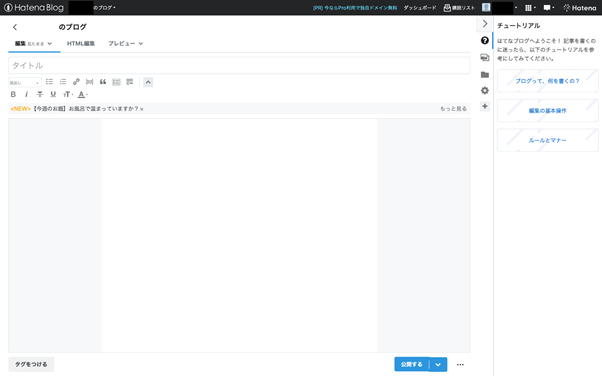602x376 pixels.
Task: Open the ダッシュボード menu item
Action: pyautogui.click(x=420, y=8)
